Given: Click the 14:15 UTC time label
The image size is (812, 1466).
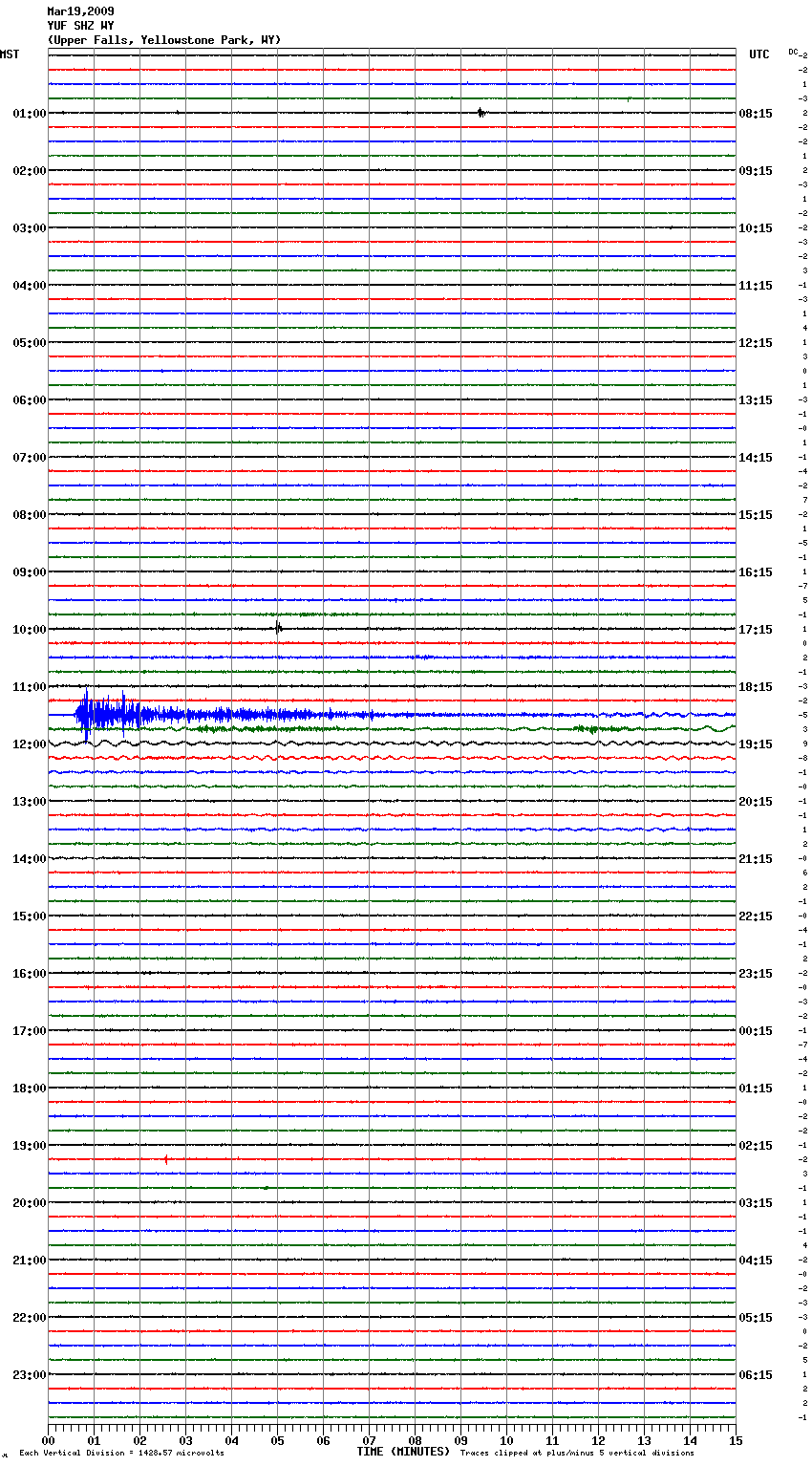Looking at the screenshot, I should (756, 458).
